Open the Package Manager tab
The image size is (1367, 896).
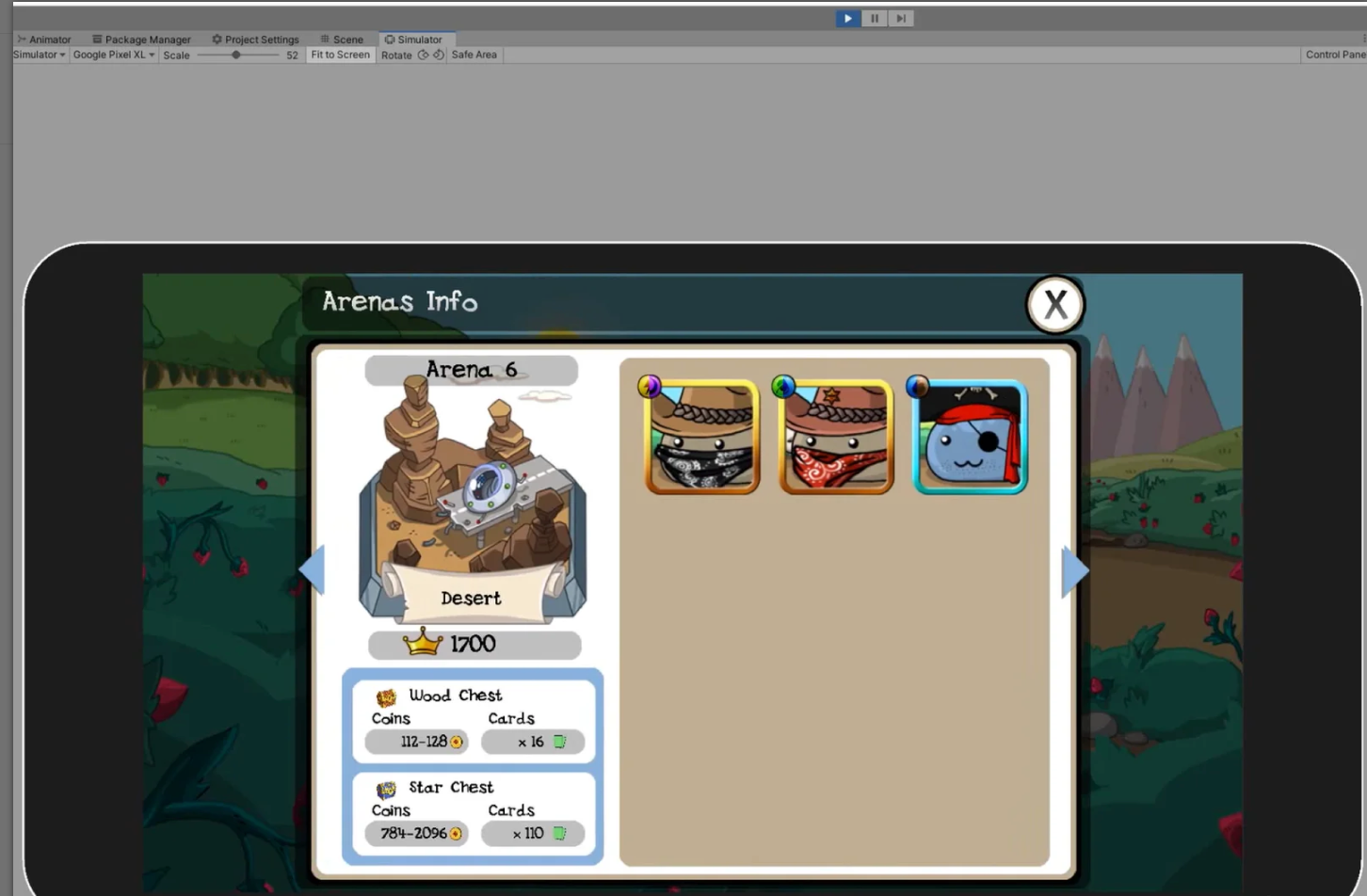coord(141,40)
